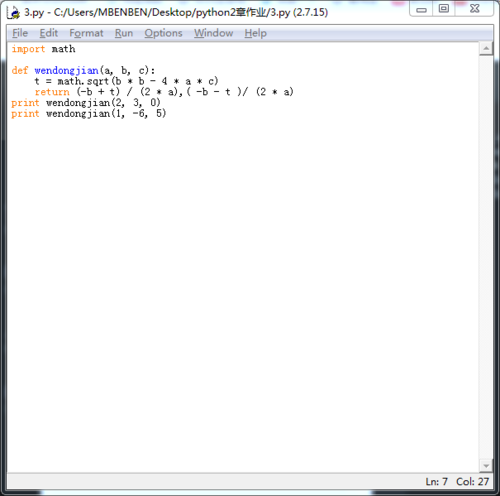
Task: Place cursor at end of last print line
Action: tap(167, 114)
